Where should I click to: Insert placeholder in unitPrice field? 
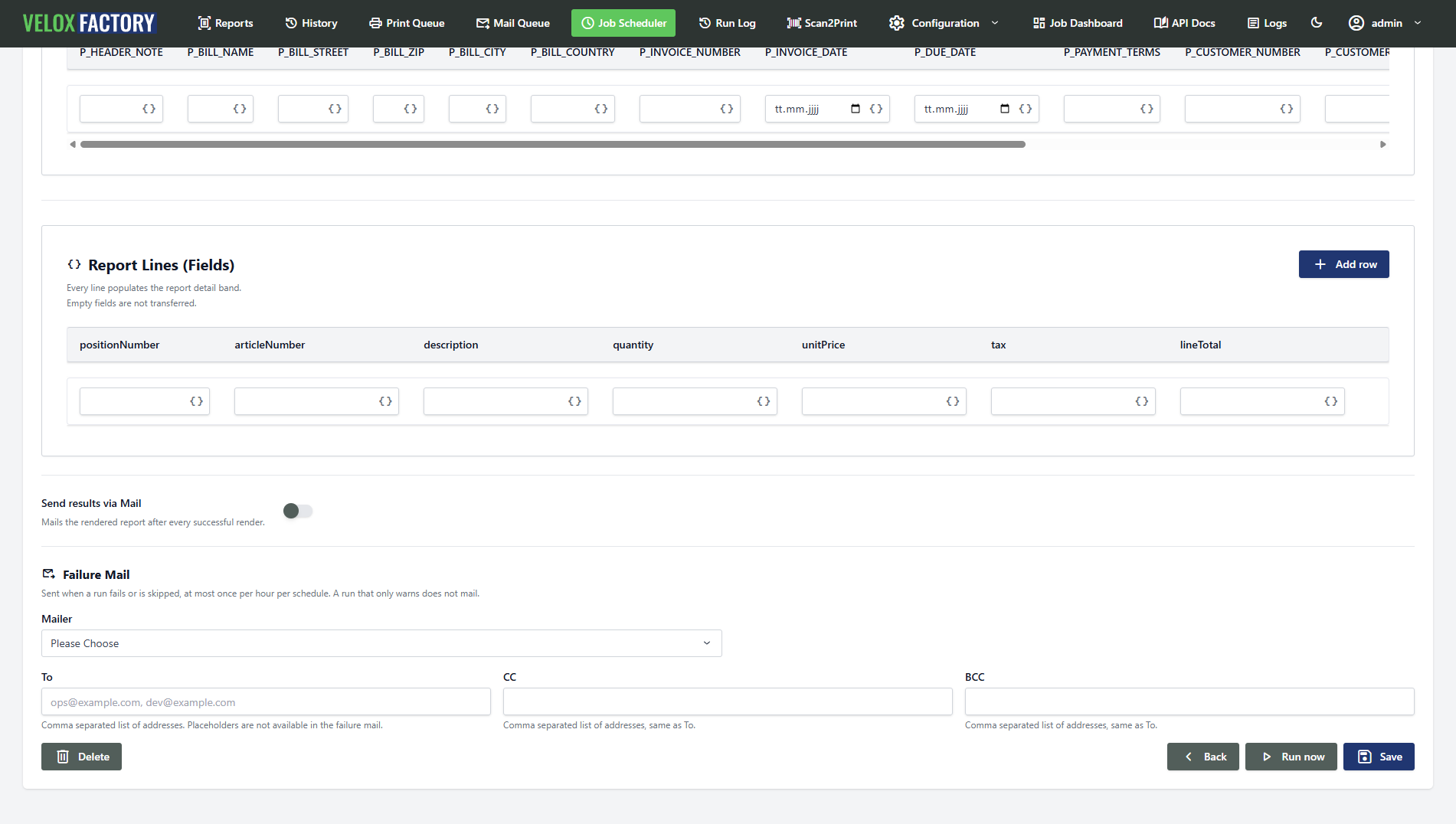pos(953,401)
